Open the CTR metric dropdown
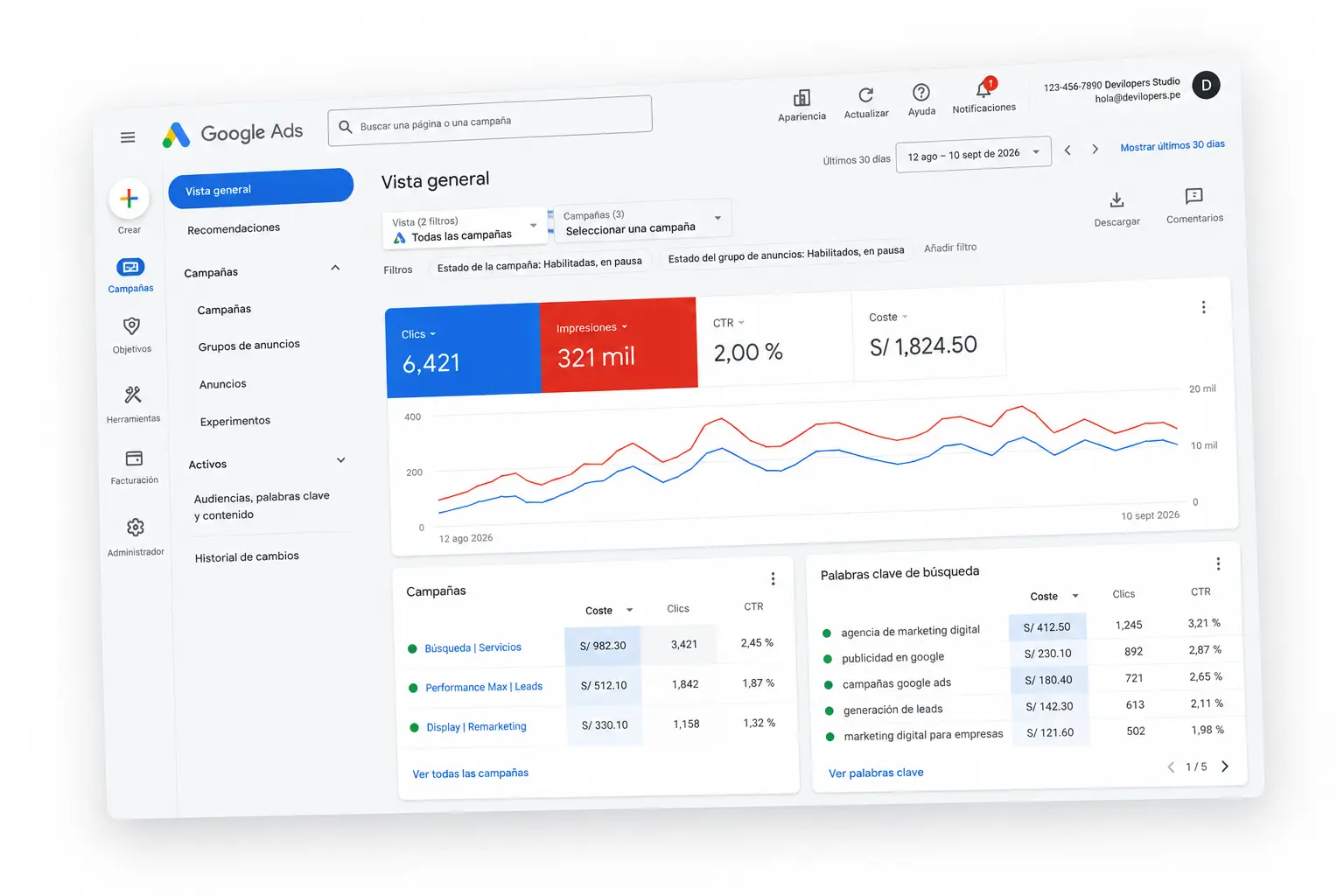The width and height of the screenshot is (1344, 896). point(728,323)
